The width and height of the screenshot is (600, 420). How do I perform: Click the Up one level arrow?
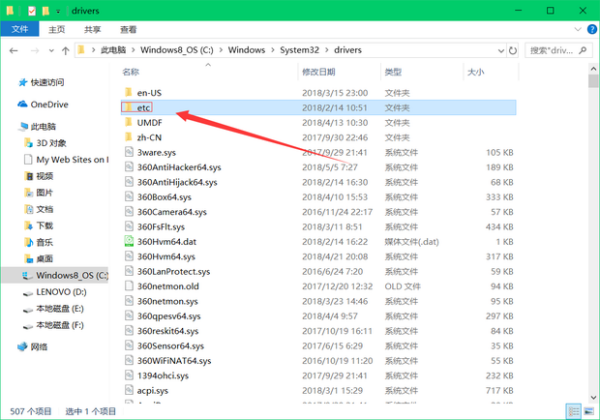tap(63, 49)
